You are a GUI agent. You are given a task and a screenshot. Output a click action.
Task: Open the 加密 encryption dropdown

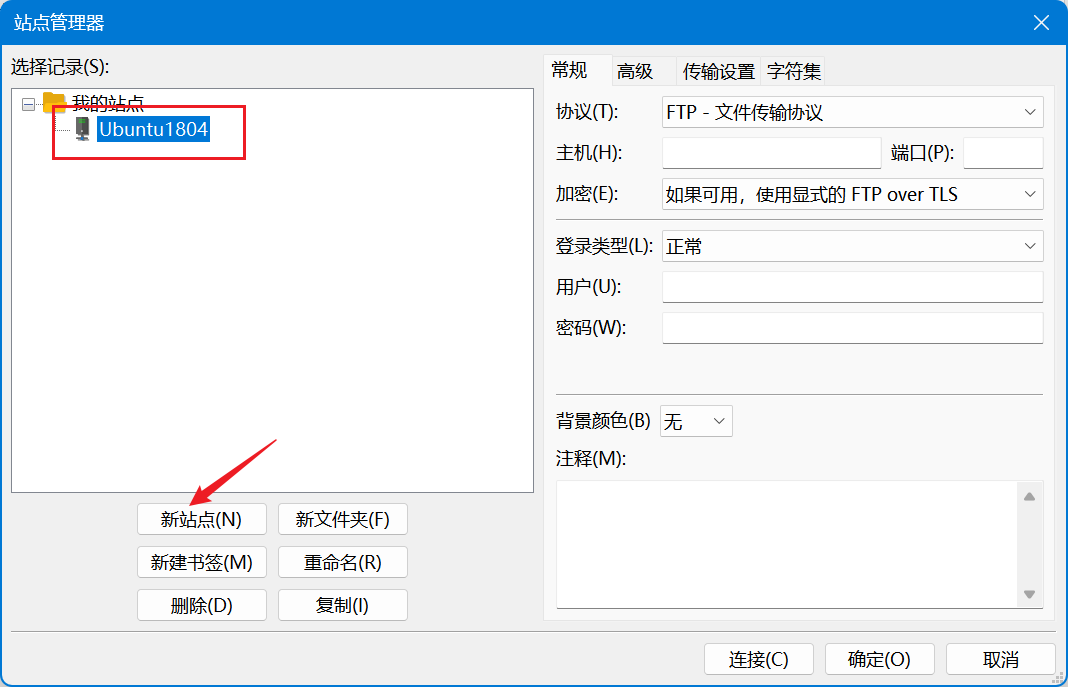coord(852,194)
